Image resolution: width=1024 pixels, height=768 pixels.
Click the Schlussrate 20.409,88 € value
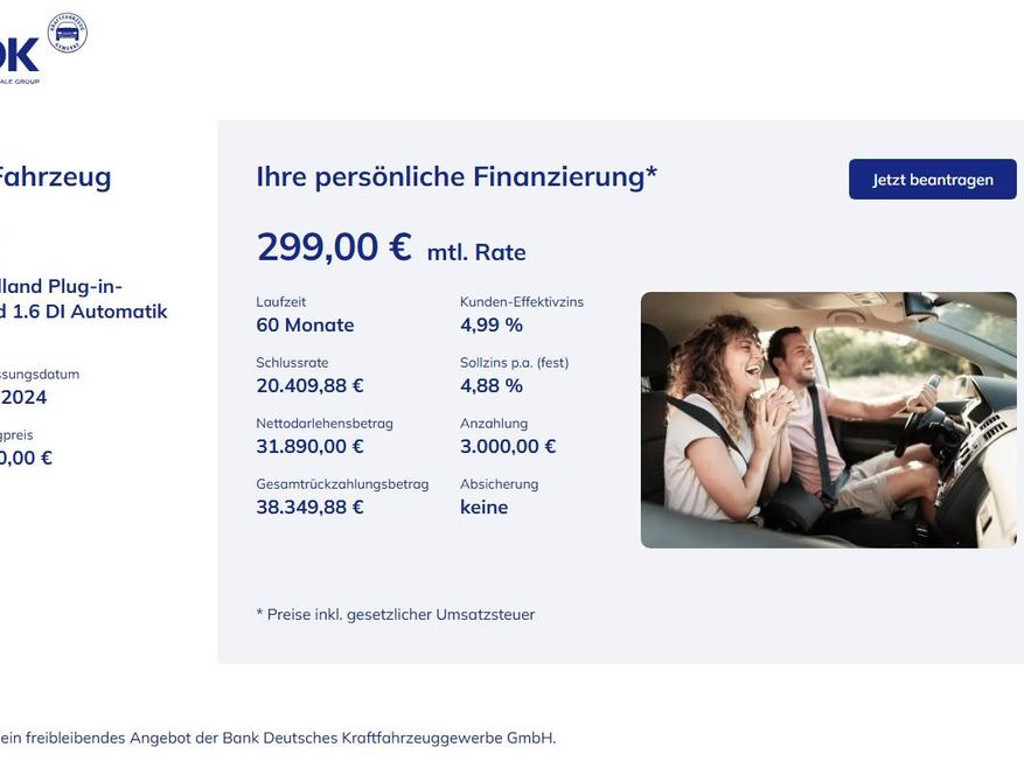tap(310, 386)
